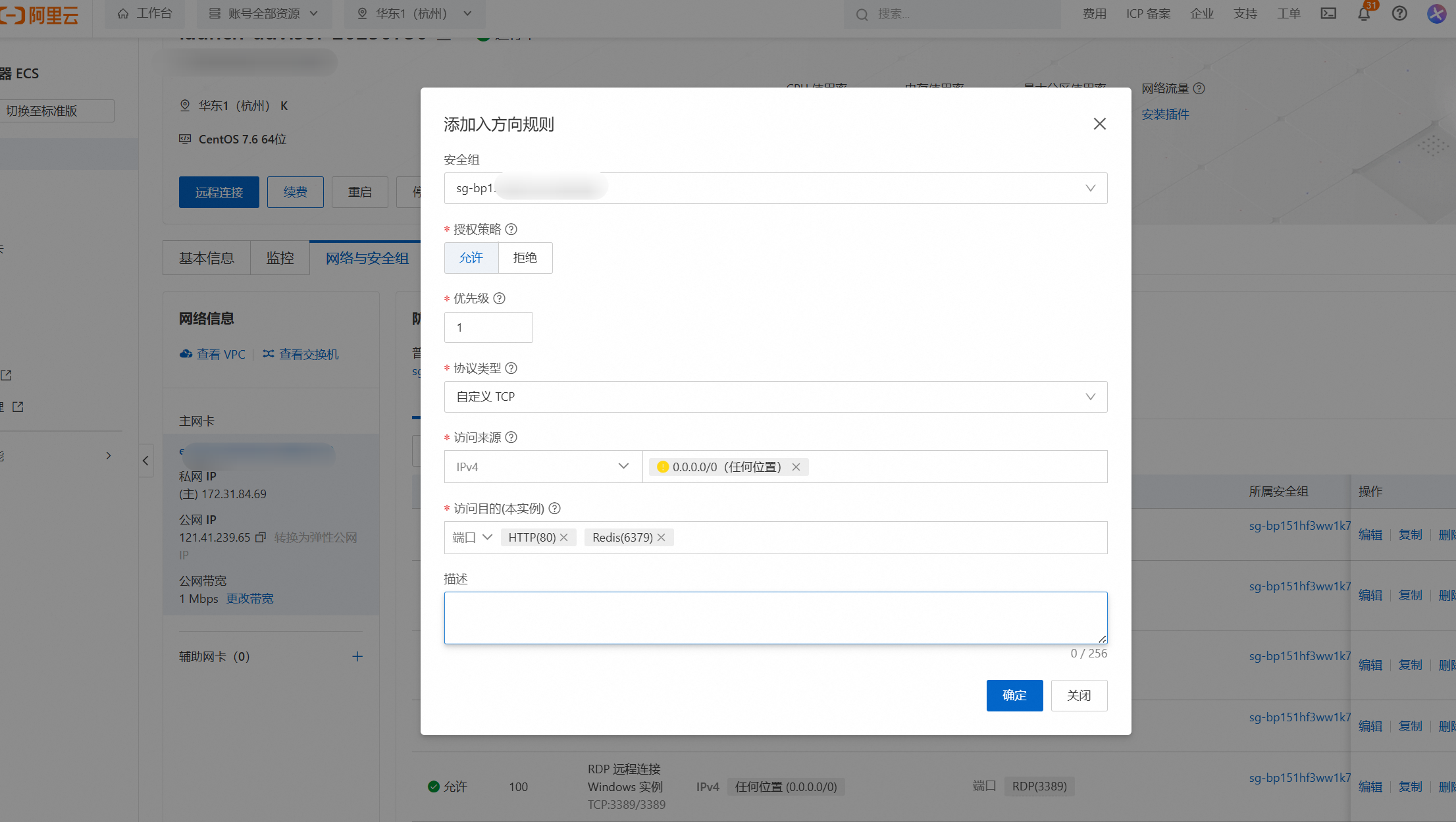Open the 企业 menu
This screenshot has width=1456, height=822.
coord(1202,13)
